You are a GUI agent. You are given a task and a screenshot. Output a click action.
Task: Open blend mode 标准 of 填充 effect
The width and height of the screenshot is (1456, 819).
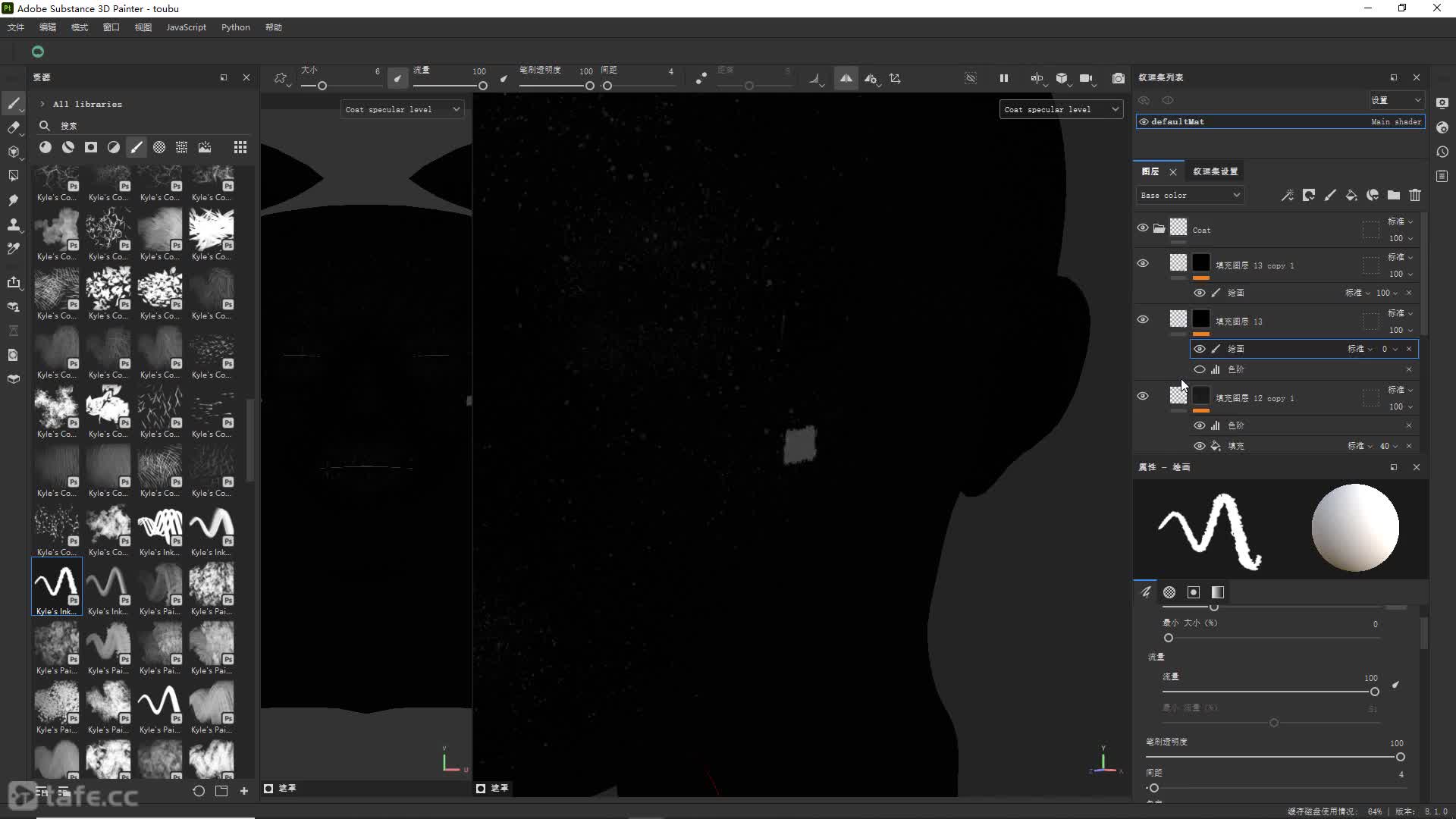click(x=1360, y=446)
